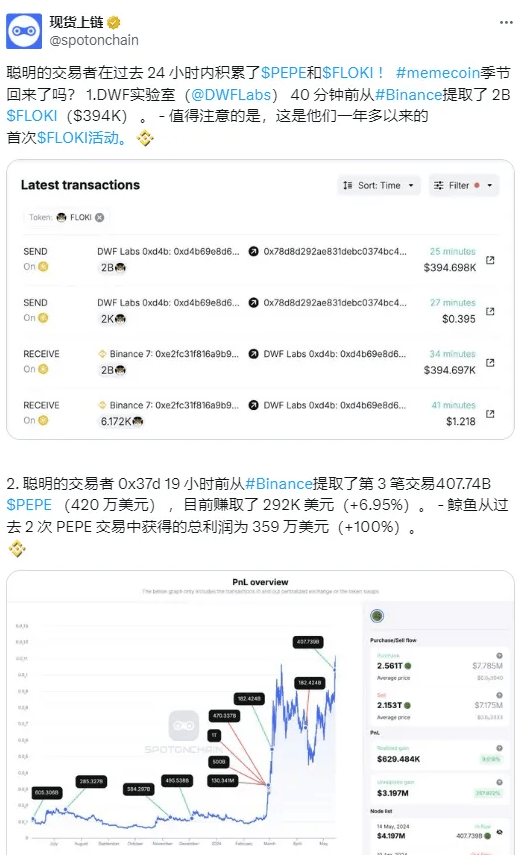
Task: Click the arrow icon in the 41 minutes row
Action: (253, 405)
